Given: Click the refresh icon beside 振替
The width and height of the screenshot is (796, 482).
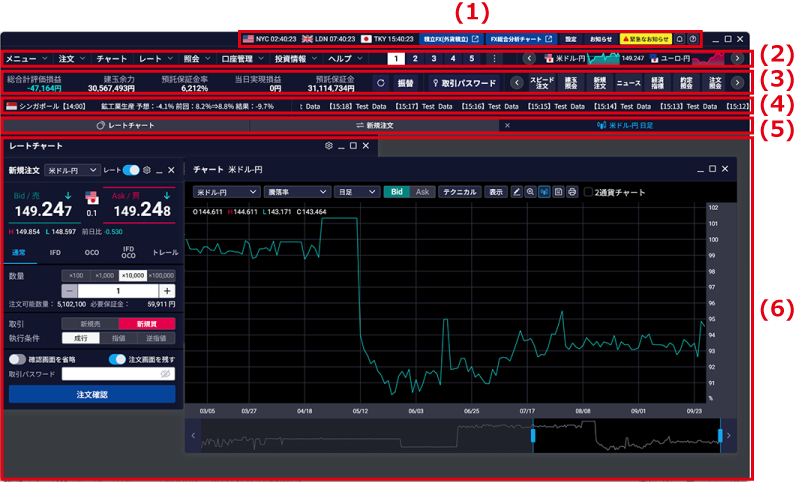Looking at the screenshot, I should pos(379,83).
